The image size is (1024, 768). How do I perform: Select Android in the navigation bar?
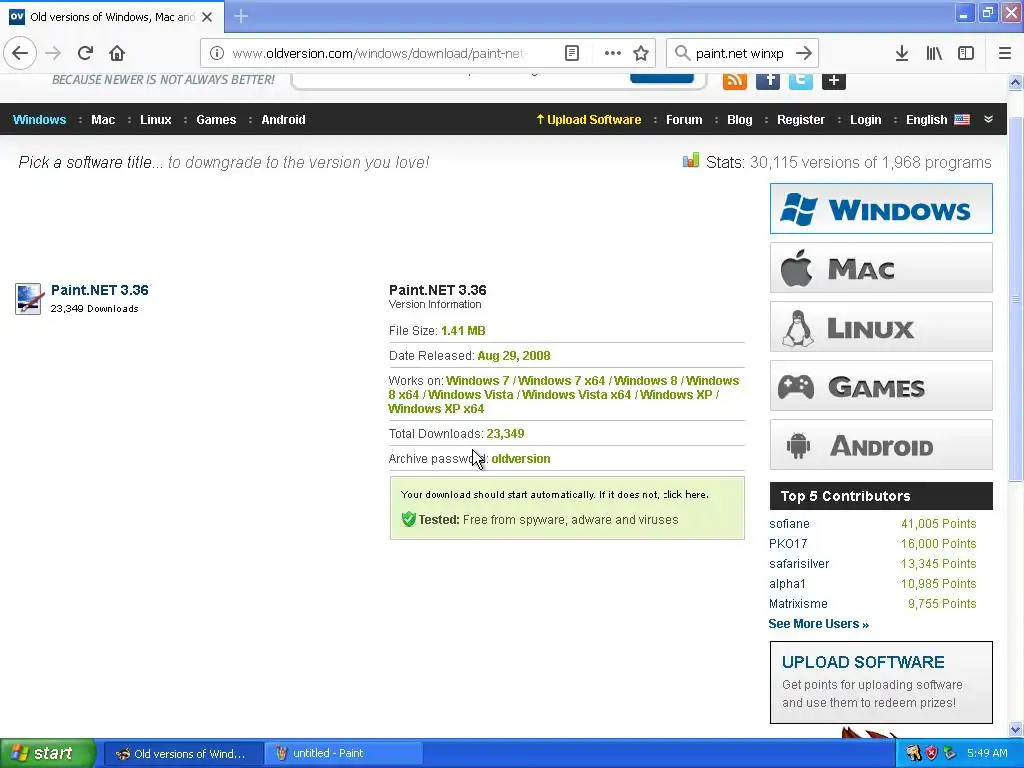[x=283, y=120]
